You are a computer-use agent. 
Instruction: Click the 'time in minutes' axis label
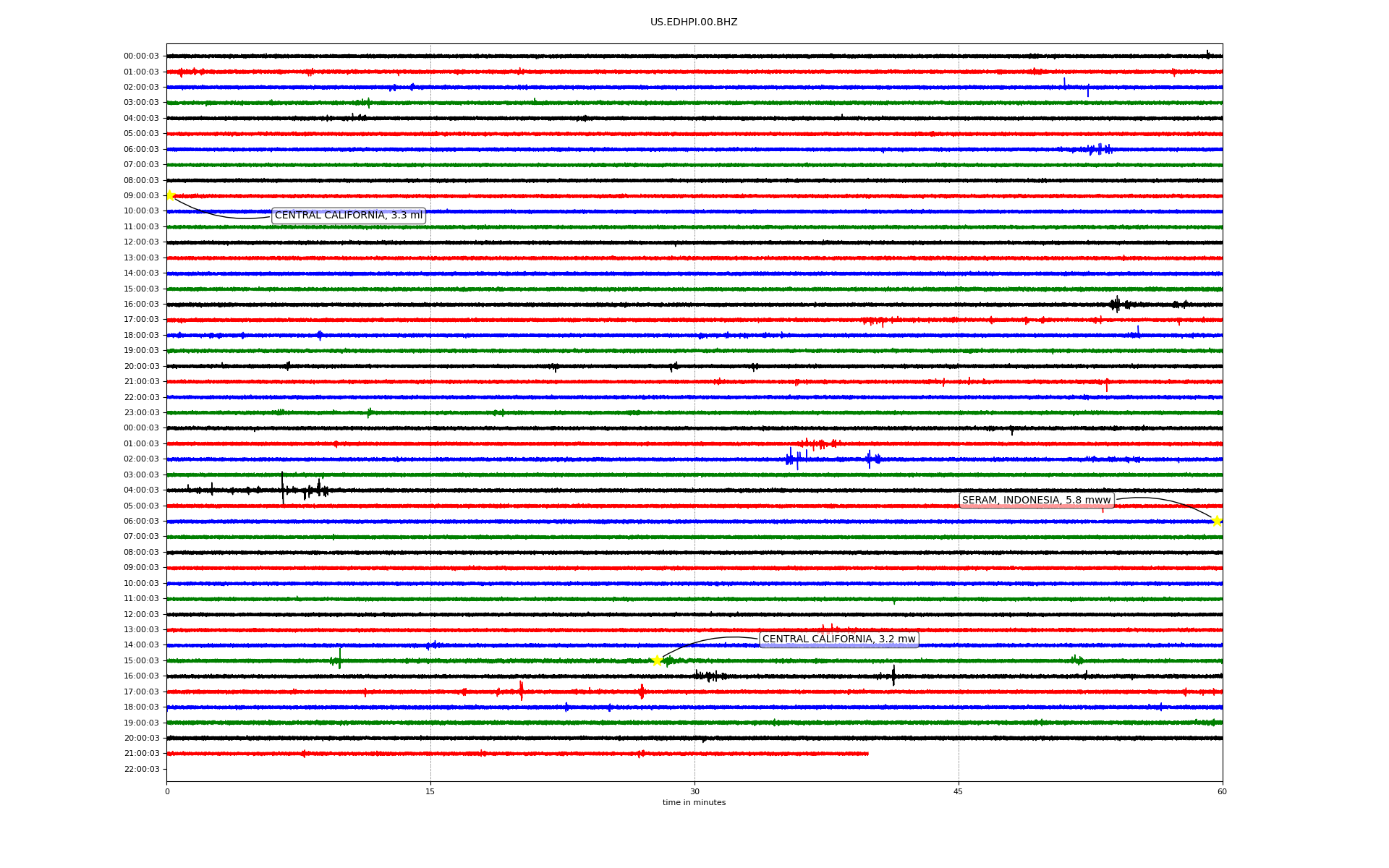coord(694,803)
